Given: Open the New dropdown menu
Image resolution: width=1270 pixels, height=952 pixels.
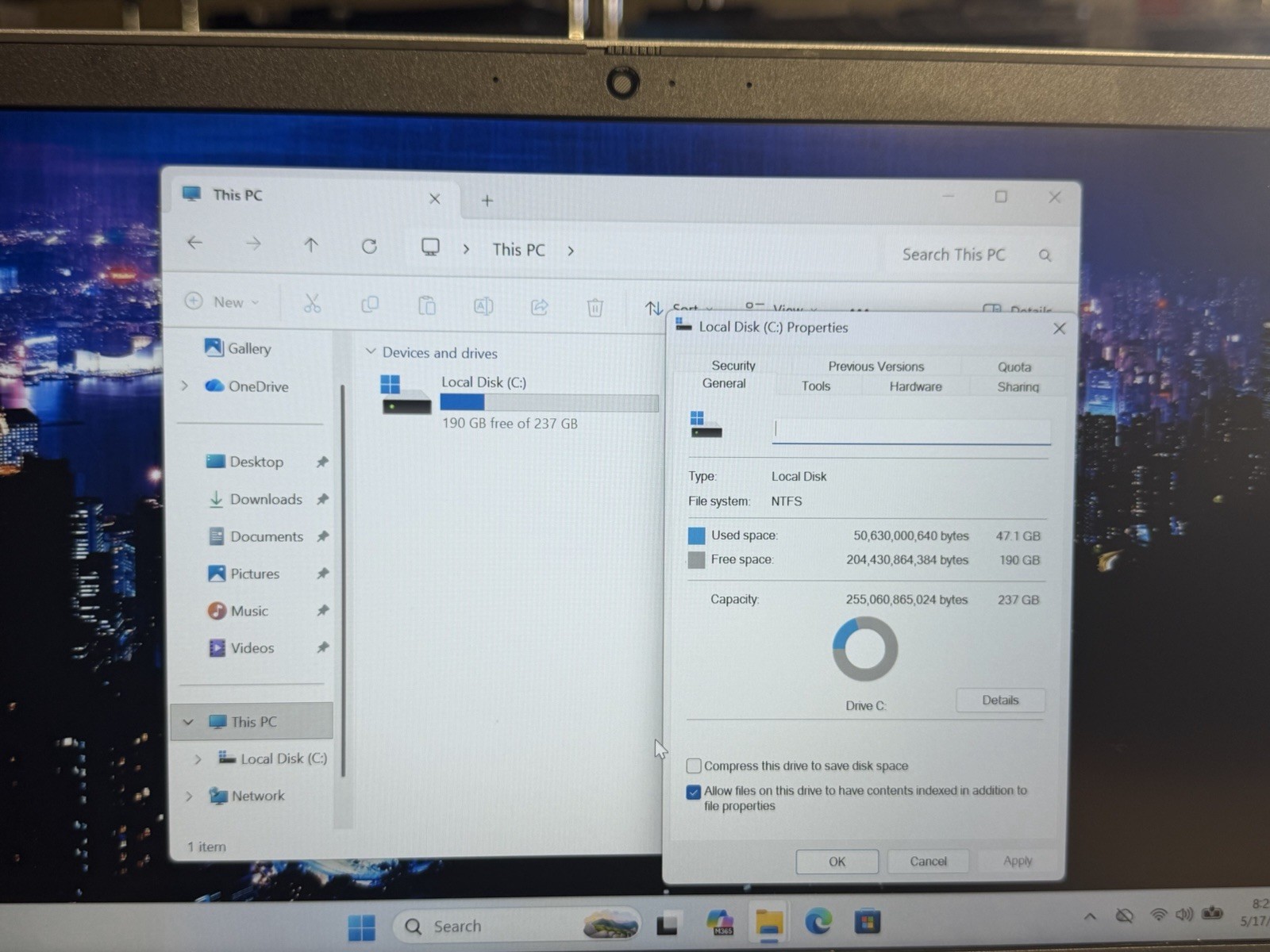Looking at the screenshot, I should (222, 301).
